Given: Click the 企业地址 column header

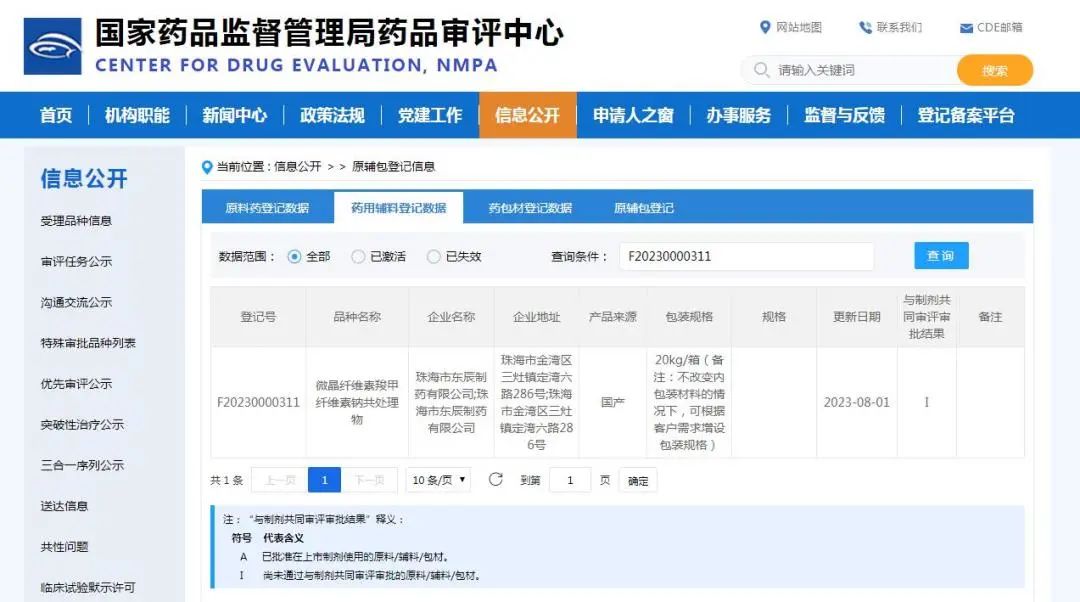Looking at the screenshot, I should [x=537, y=317].
